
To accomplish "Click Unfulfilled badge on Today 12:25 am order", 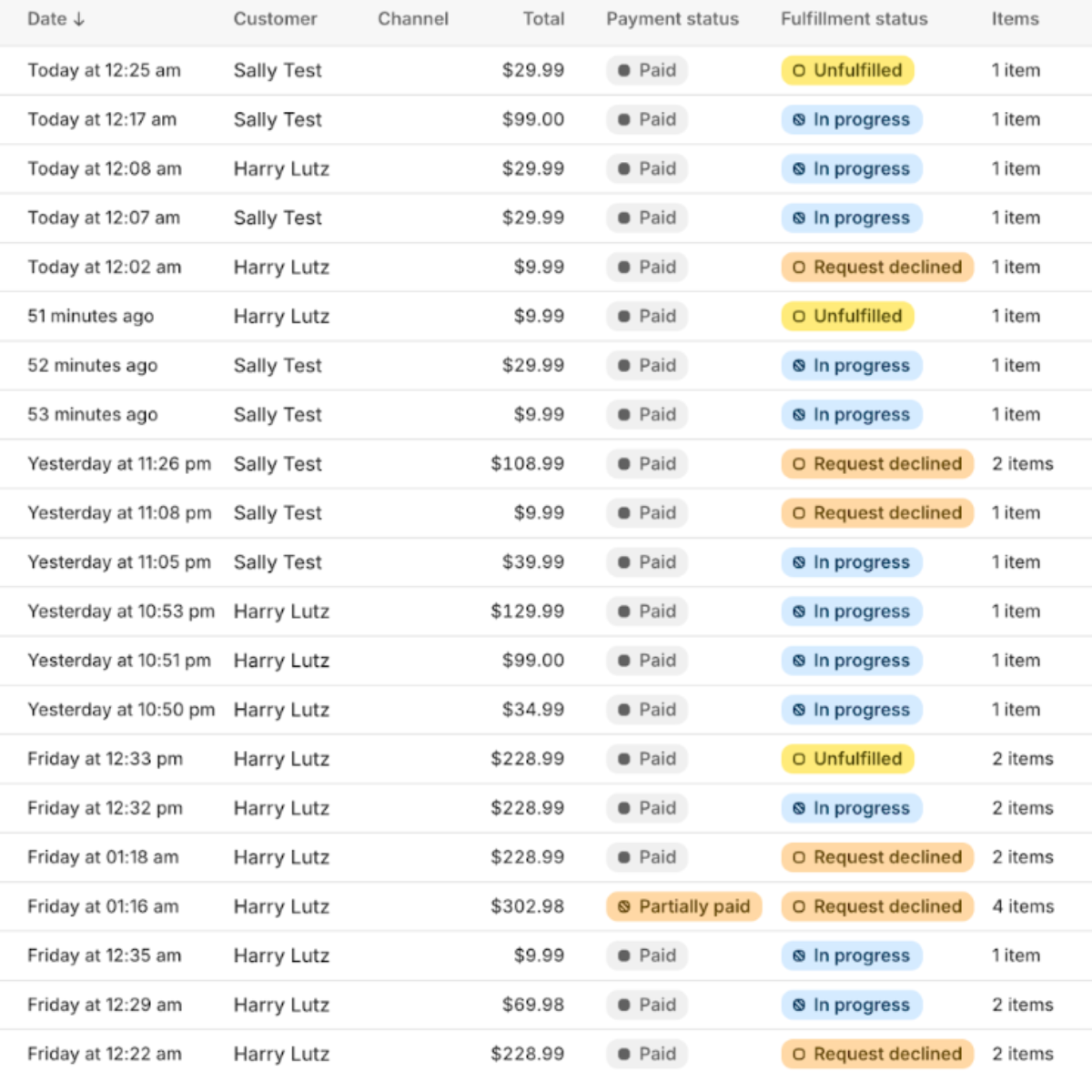I will click(x=847, y=71).
